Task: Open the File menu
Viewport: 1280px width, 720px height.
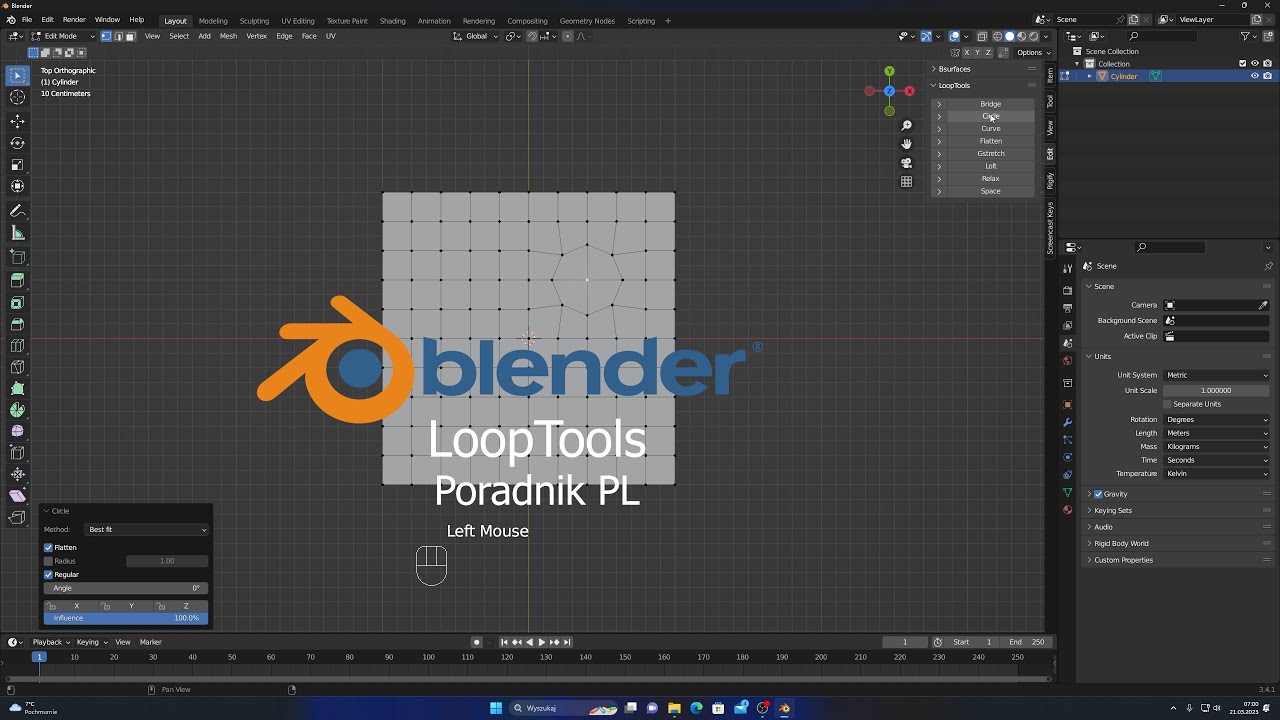Action: tap(27, 20)
